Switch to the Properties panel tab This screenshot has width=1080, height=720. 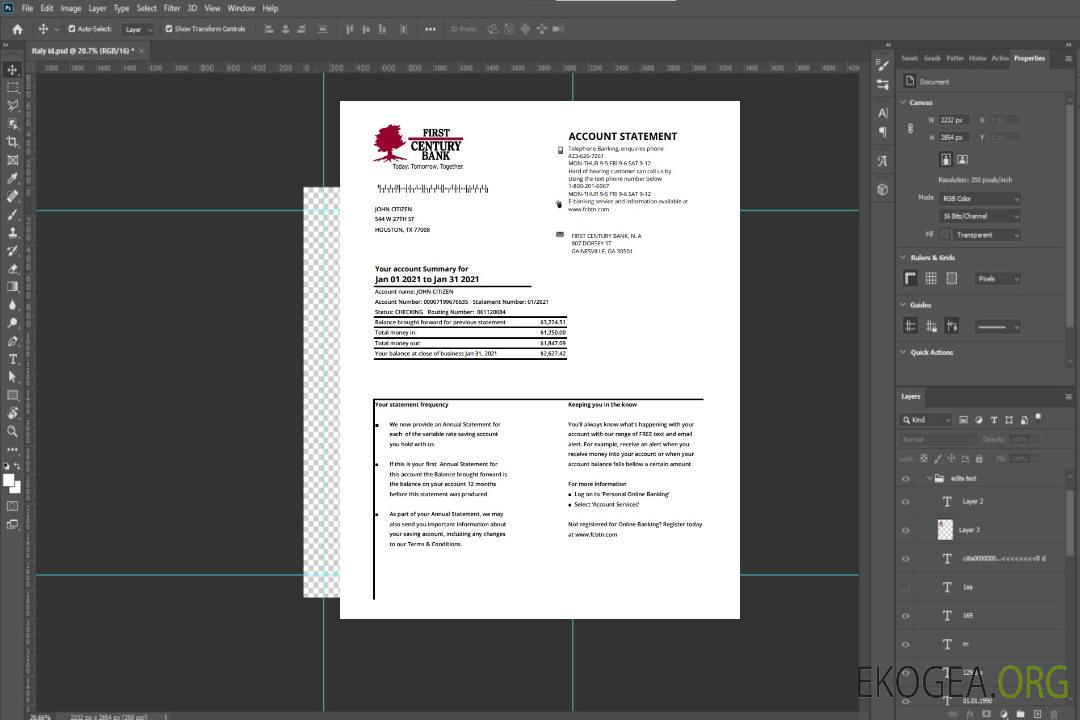1029,59
